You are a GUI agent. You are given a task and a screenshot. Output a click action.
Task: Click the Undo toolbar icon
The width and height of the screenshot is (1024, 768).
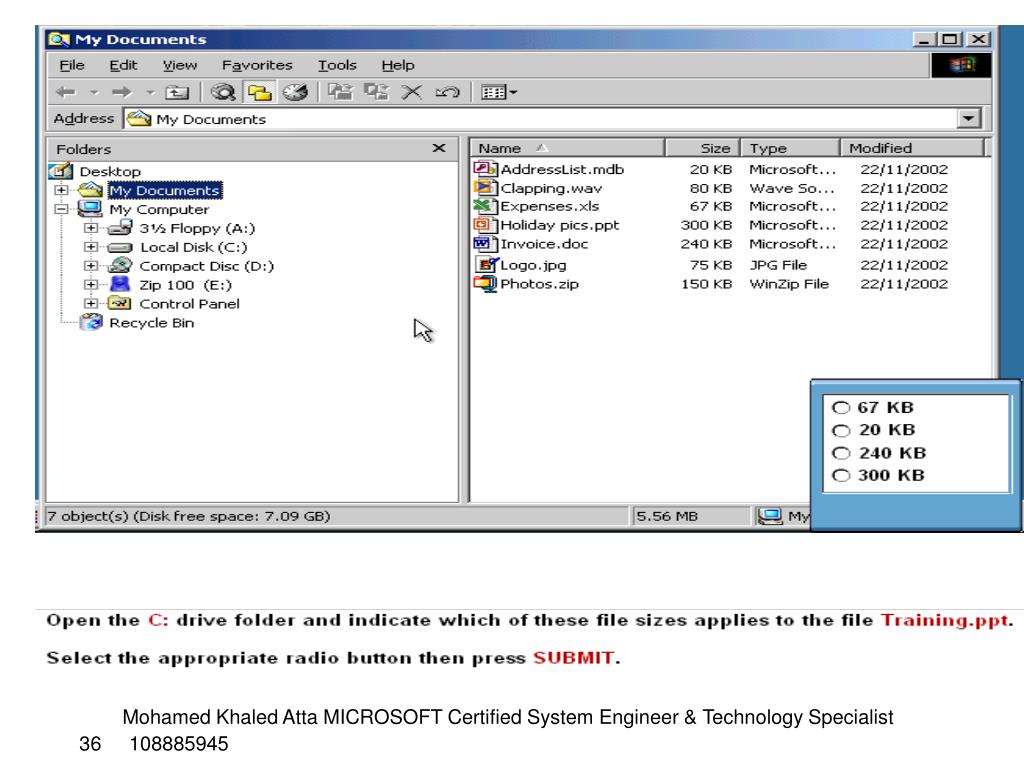[447, 92]
